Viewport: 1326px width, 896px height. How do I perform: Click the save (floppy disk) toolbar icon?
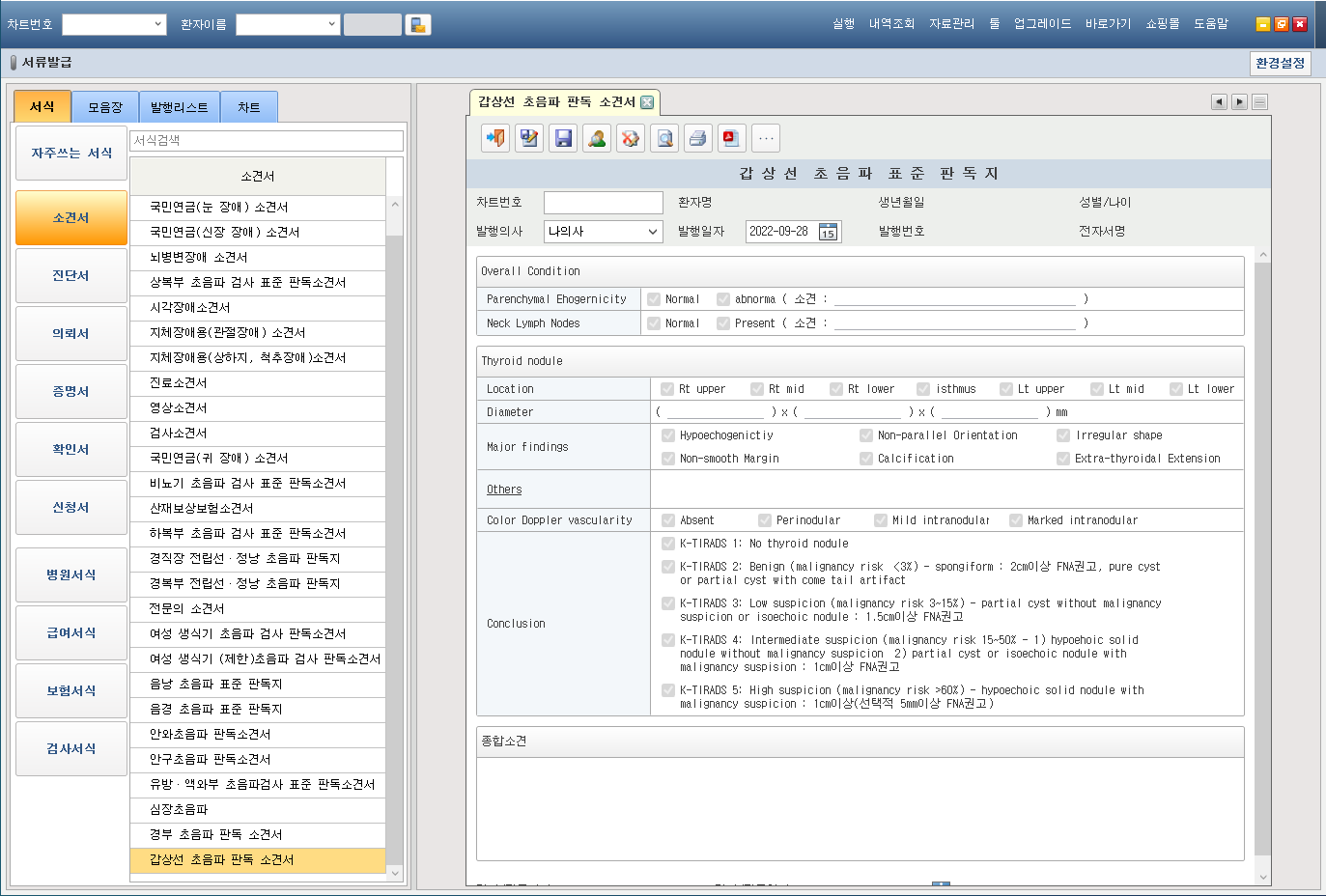(563, 138)
